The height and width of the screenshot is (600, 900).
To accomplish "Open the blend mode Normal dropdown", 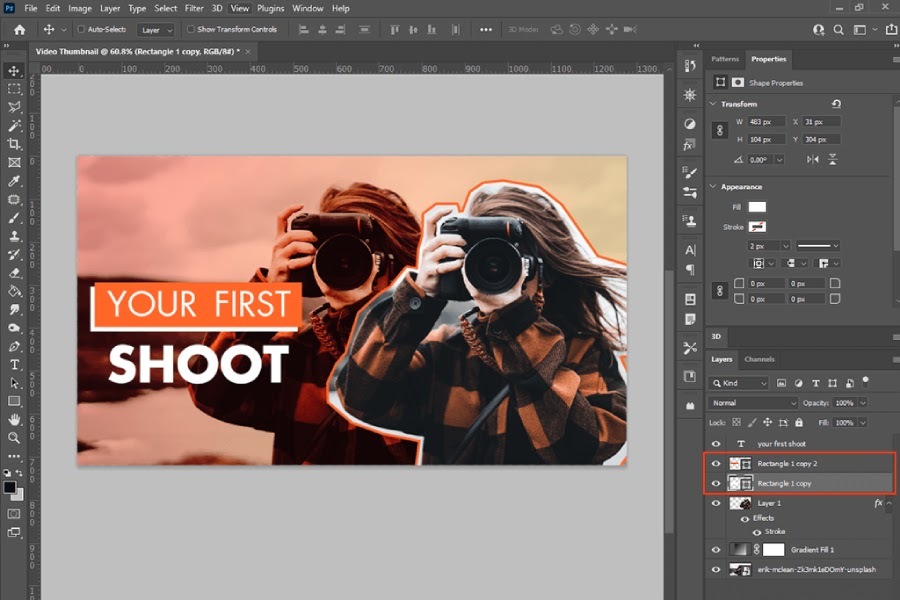I will click(x=752, y=403).
